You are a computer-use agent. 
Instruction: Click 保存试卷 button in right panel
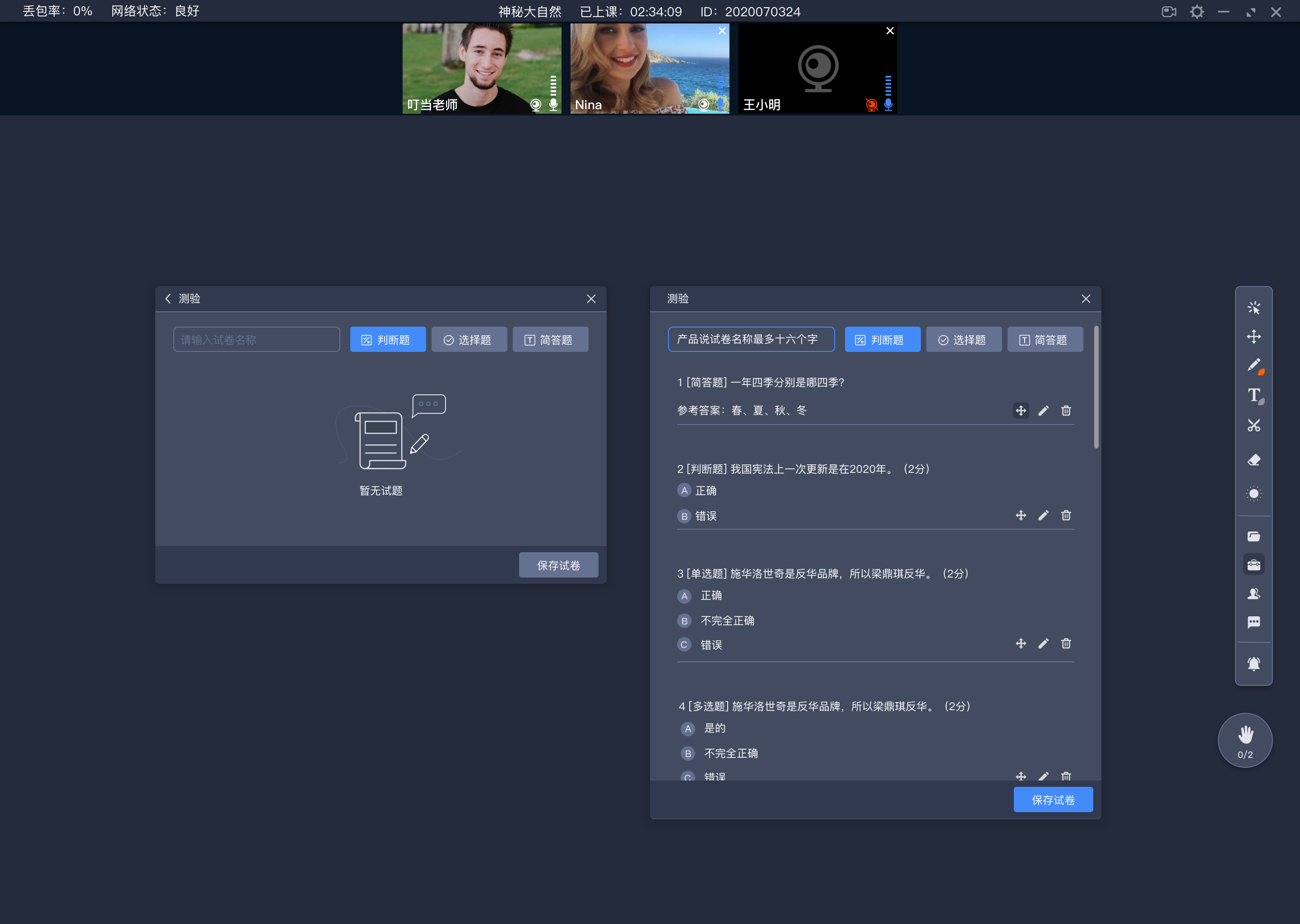(1053, 800)
